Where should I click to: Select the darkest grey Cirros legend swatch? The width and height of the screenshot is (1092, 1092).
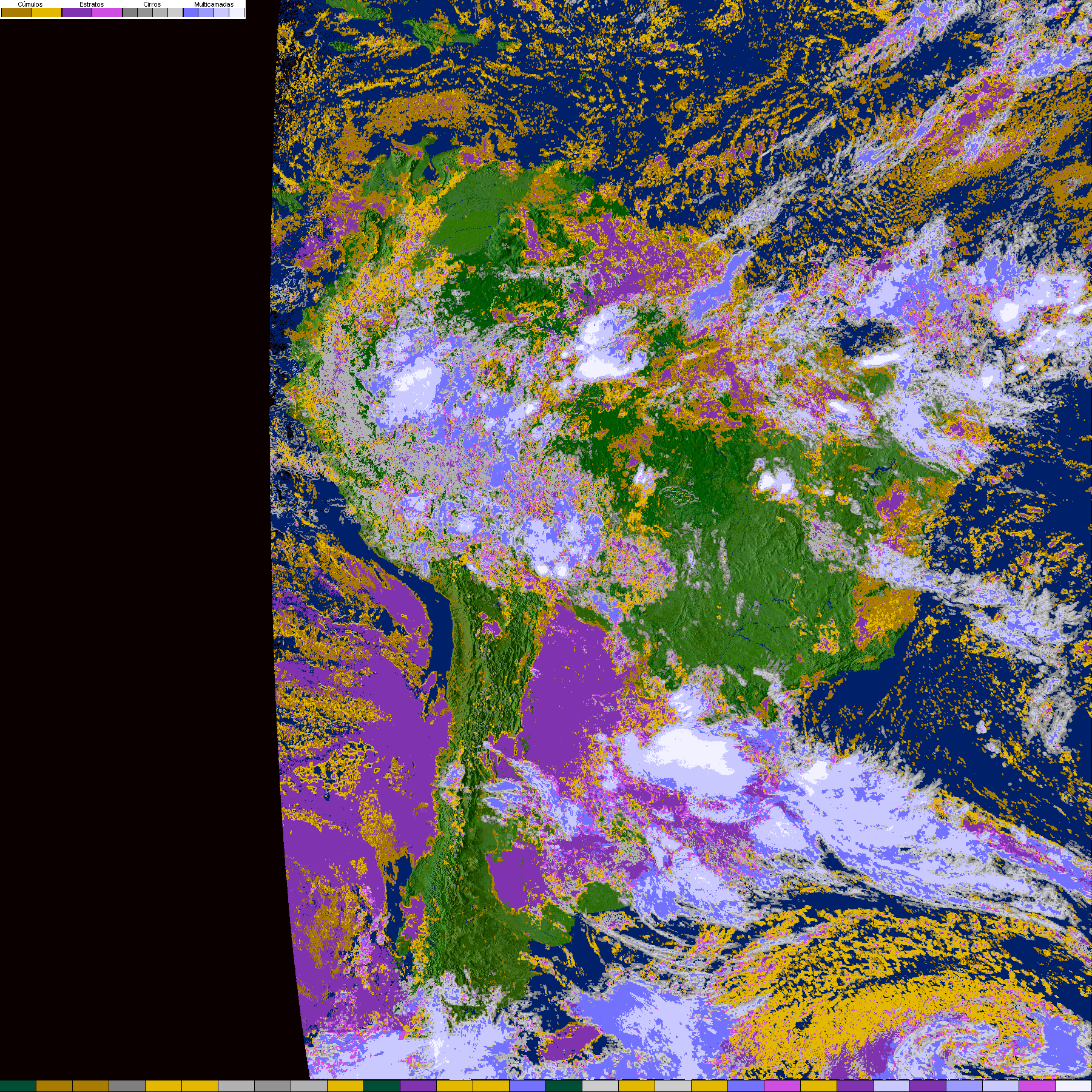coord(130,12)
